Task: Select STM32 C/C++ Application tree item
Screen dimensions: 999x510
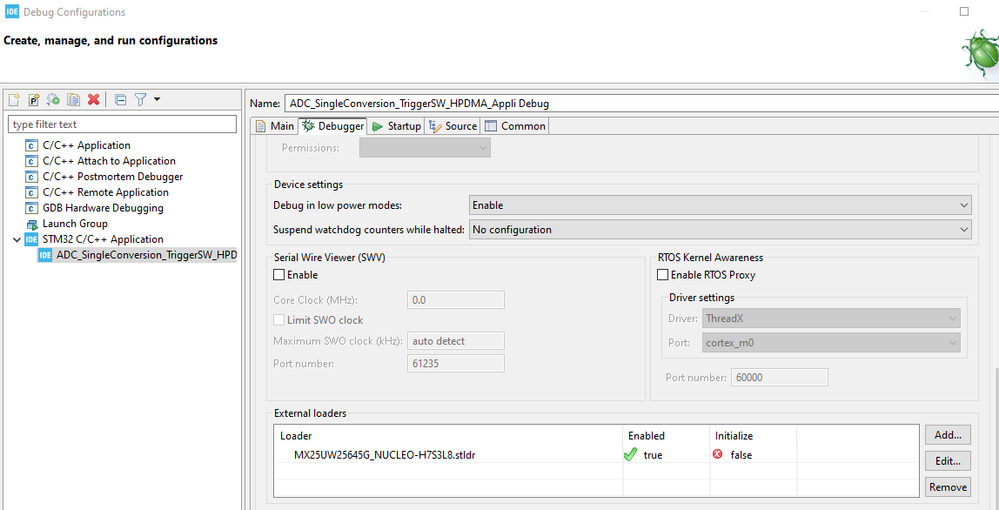Action: [103, 239]
